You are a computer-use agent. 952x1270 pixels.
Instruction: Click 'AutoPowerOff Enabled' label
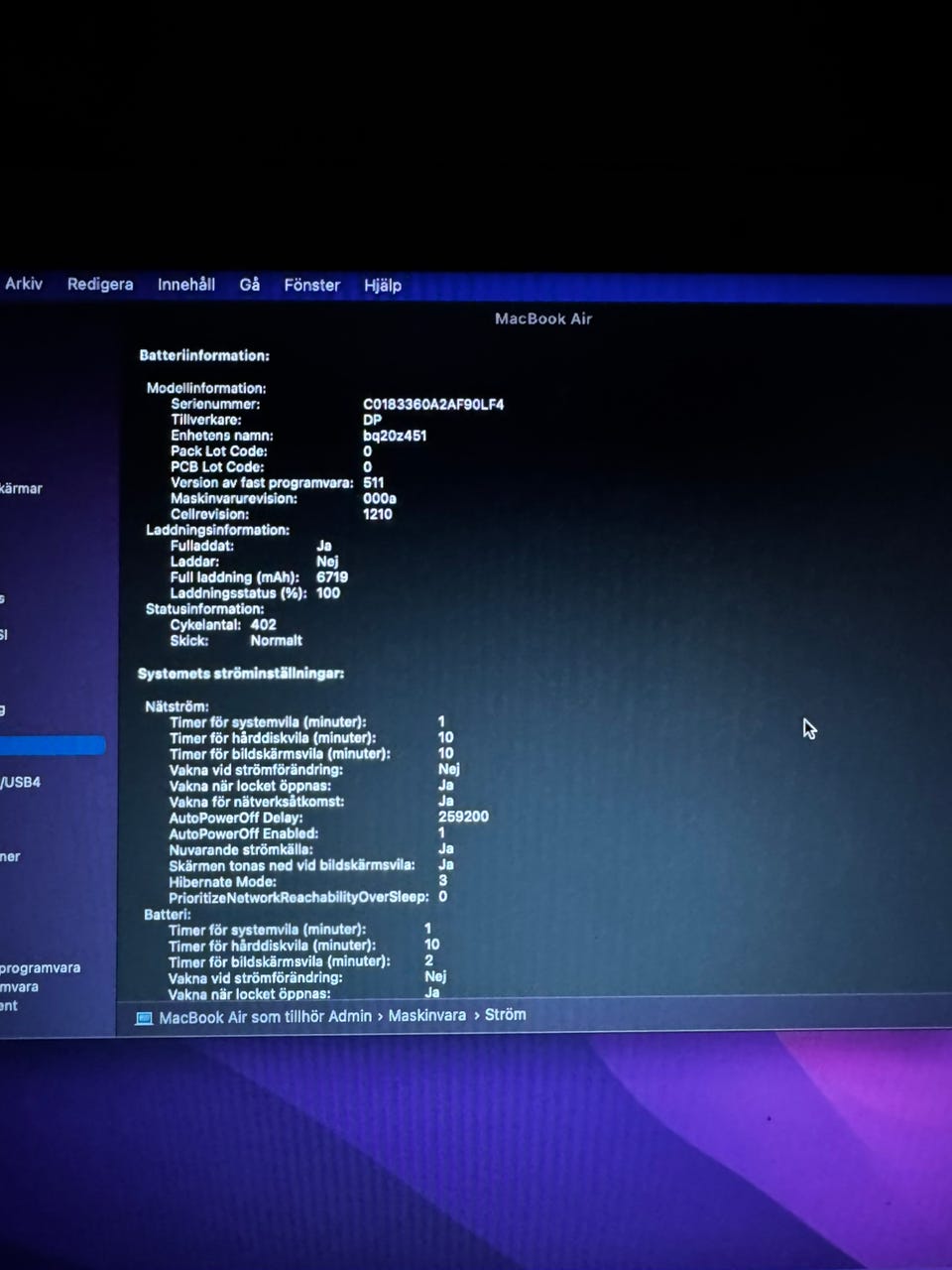[243, 833]
